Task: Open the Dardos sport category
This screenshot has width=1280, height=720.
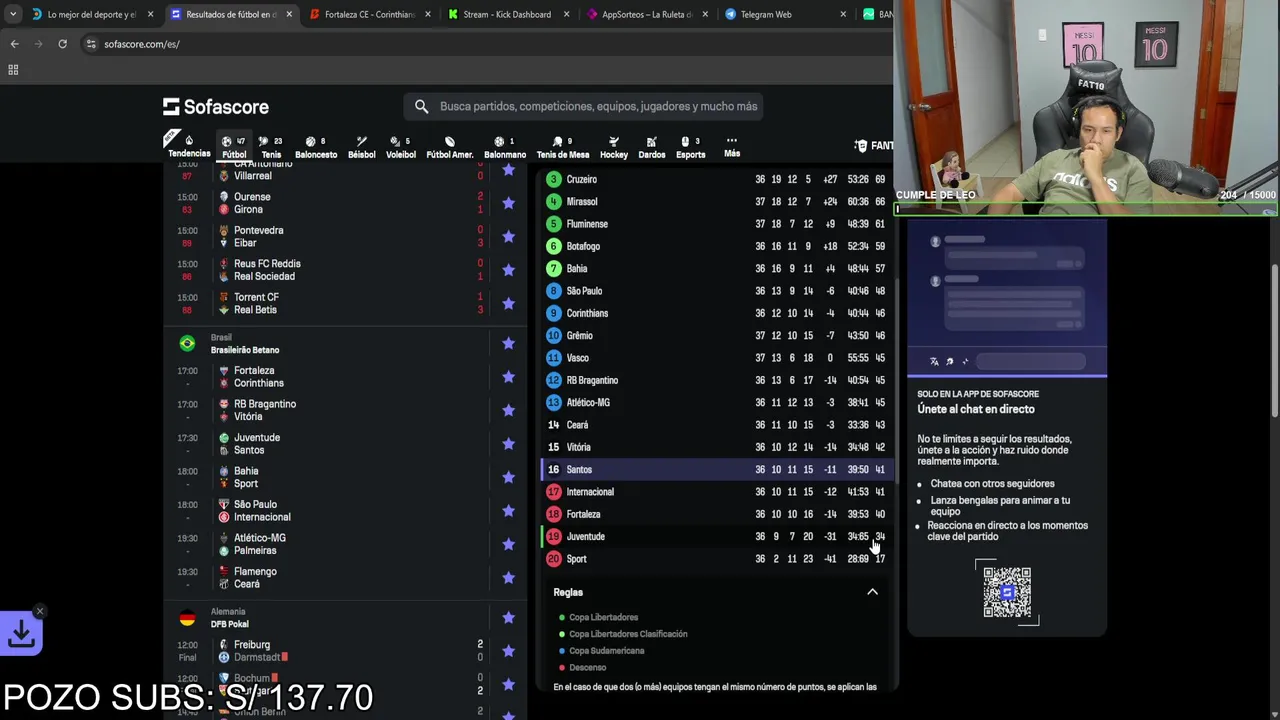Action: [x=652, y=146]
